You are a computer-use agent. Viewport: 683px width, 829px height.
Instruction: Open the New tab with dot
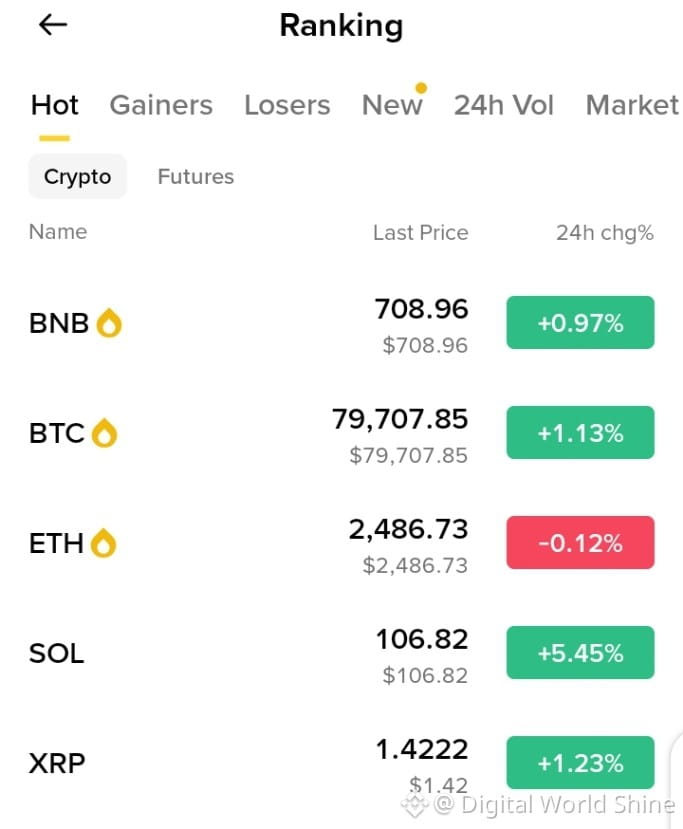click(392, 105)
